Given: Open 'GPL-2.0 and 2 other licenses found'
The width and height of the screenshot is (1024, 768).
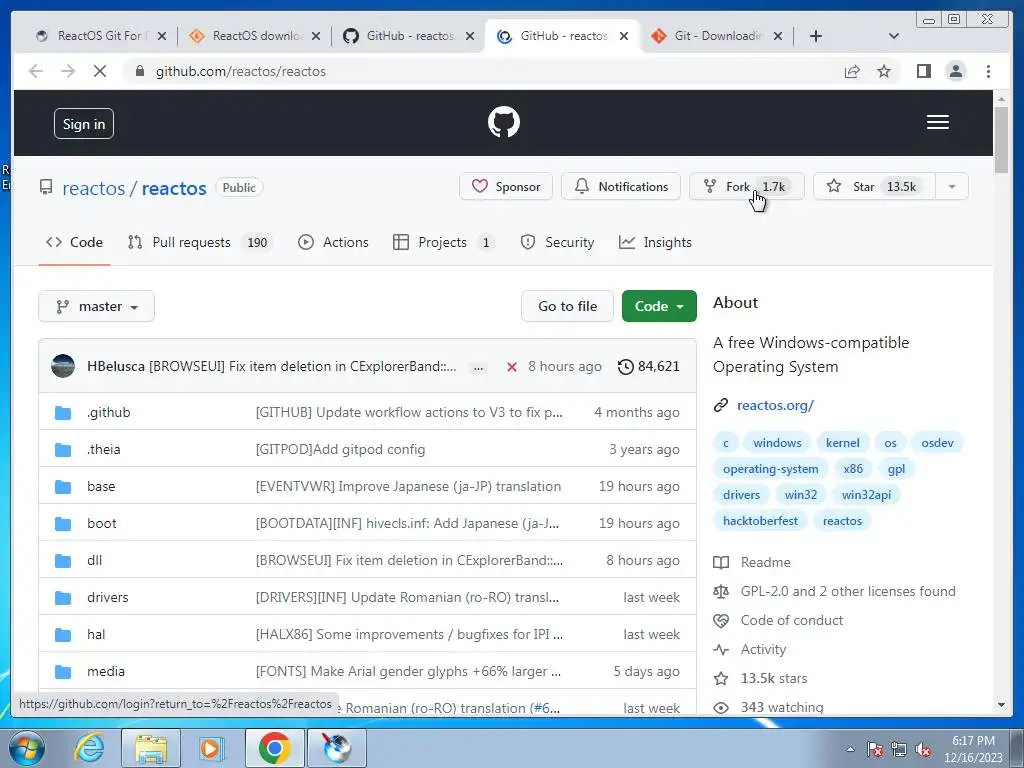Looking at the screenshot, I should tap(848, 592).
